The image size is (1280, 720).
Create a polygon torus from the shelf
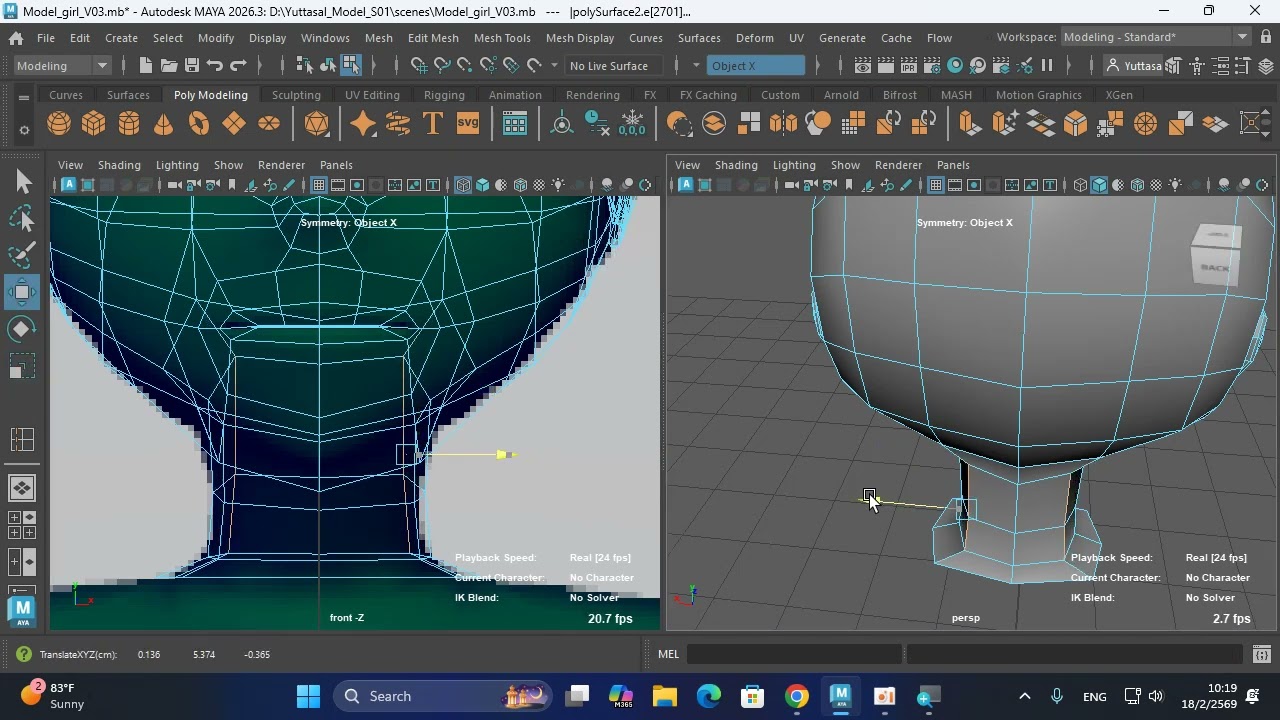click(x=199, y=124)
